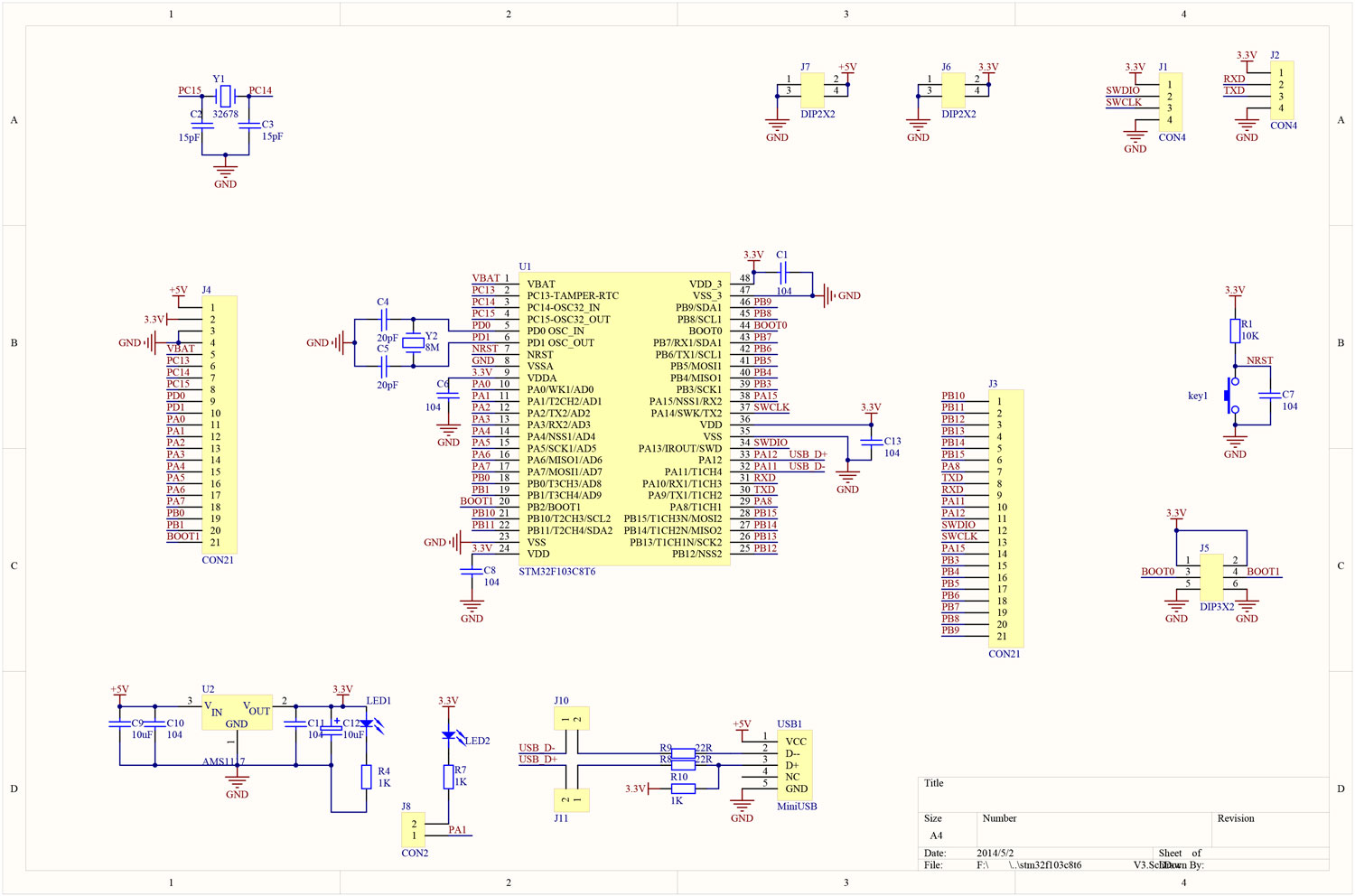Click capacitor C6 104
Viewport: 1355px width, 896px height.
pos(448,395)
